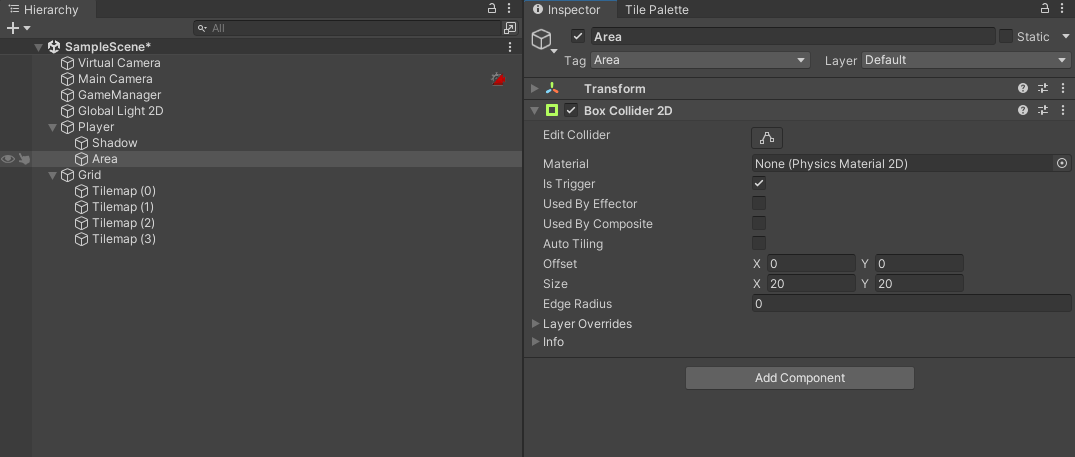Open Transform presets icon
This screenshot has width=1075, height=457.
click(x=1043, y=88)
